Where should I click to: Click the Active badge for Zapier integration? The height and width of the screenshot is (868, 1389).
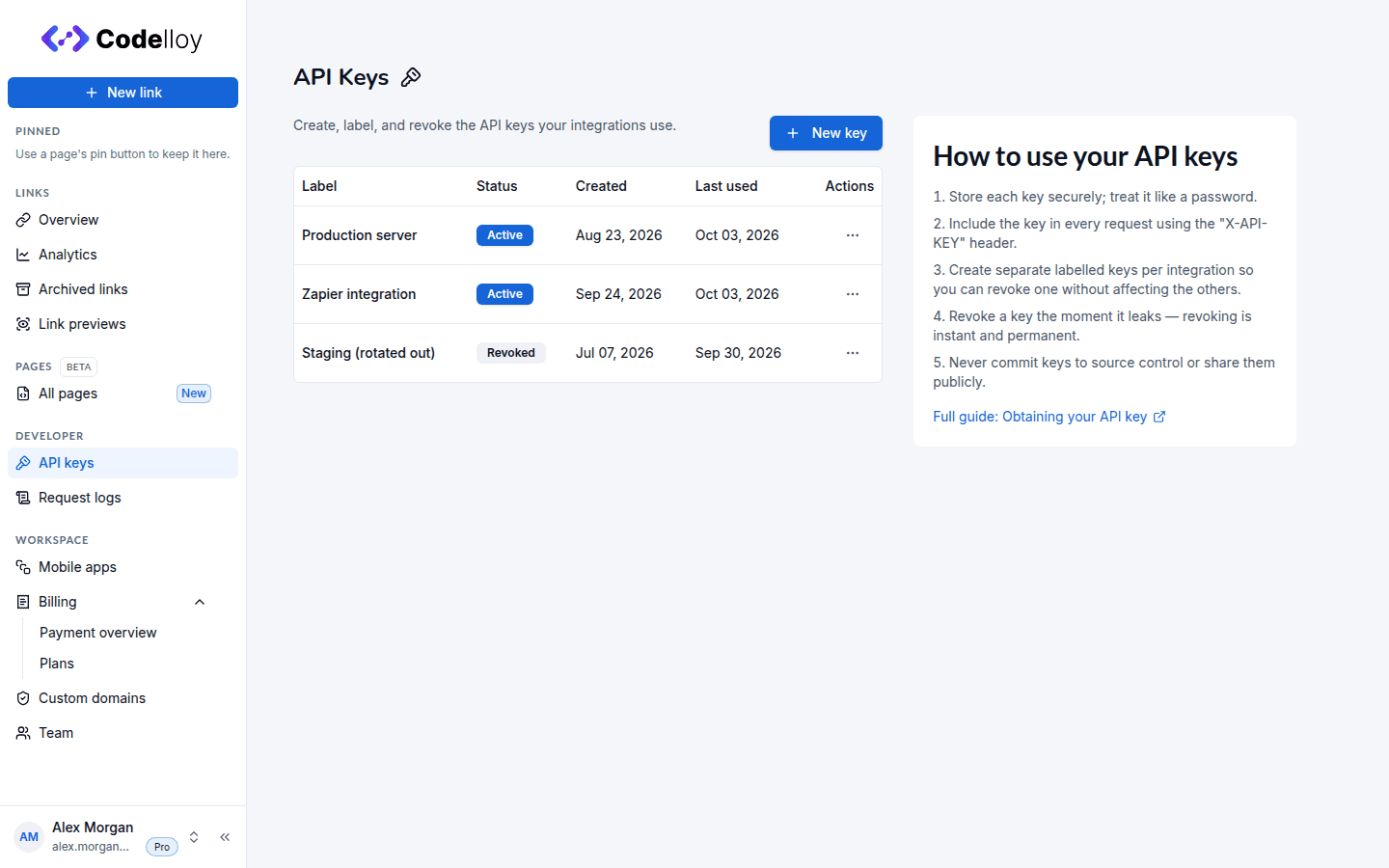[x=504, y=294]
